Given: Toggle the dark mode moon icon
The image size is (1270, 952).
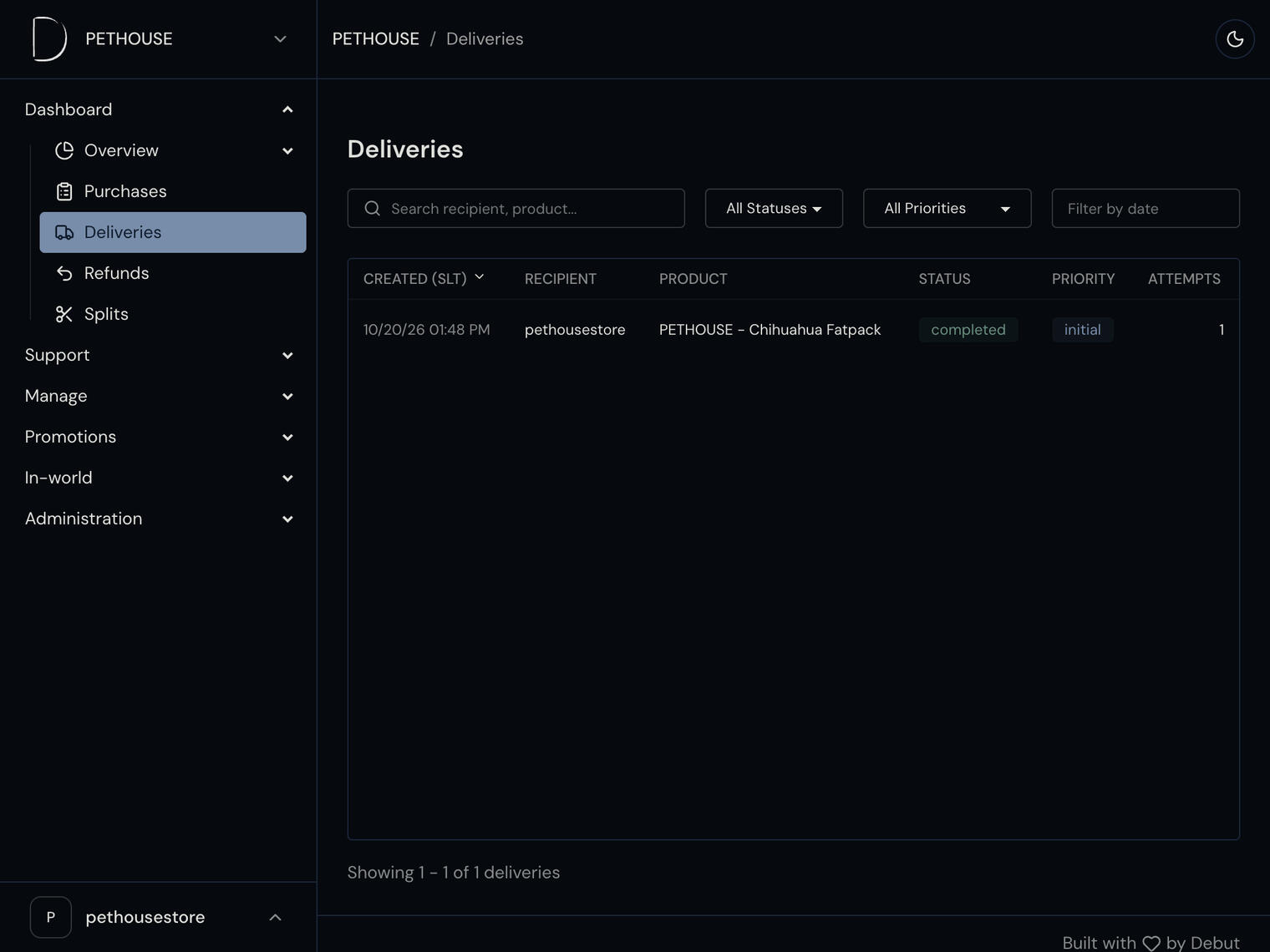Looking at the screenshot, I should click(1235, 39).
